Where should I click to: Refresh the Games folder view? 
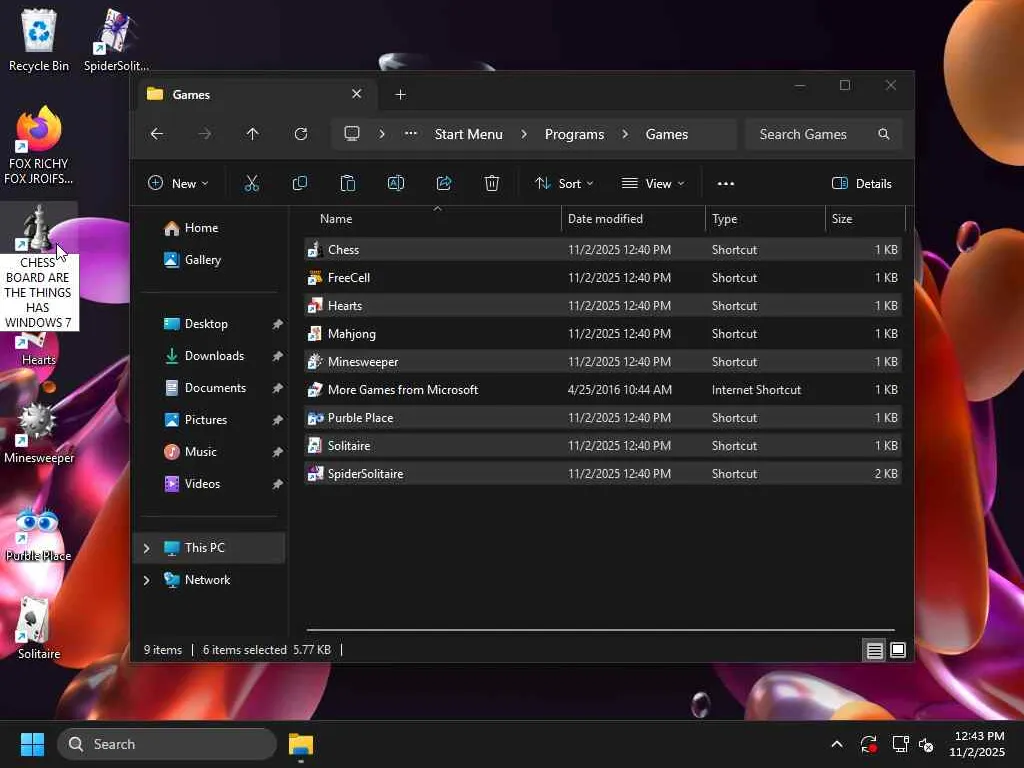point(300,134)
